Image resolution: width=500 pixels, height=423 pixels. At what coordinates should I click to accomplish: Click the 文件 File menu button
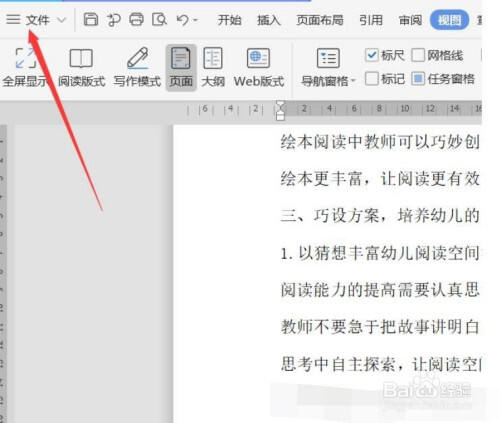[37, 20]
